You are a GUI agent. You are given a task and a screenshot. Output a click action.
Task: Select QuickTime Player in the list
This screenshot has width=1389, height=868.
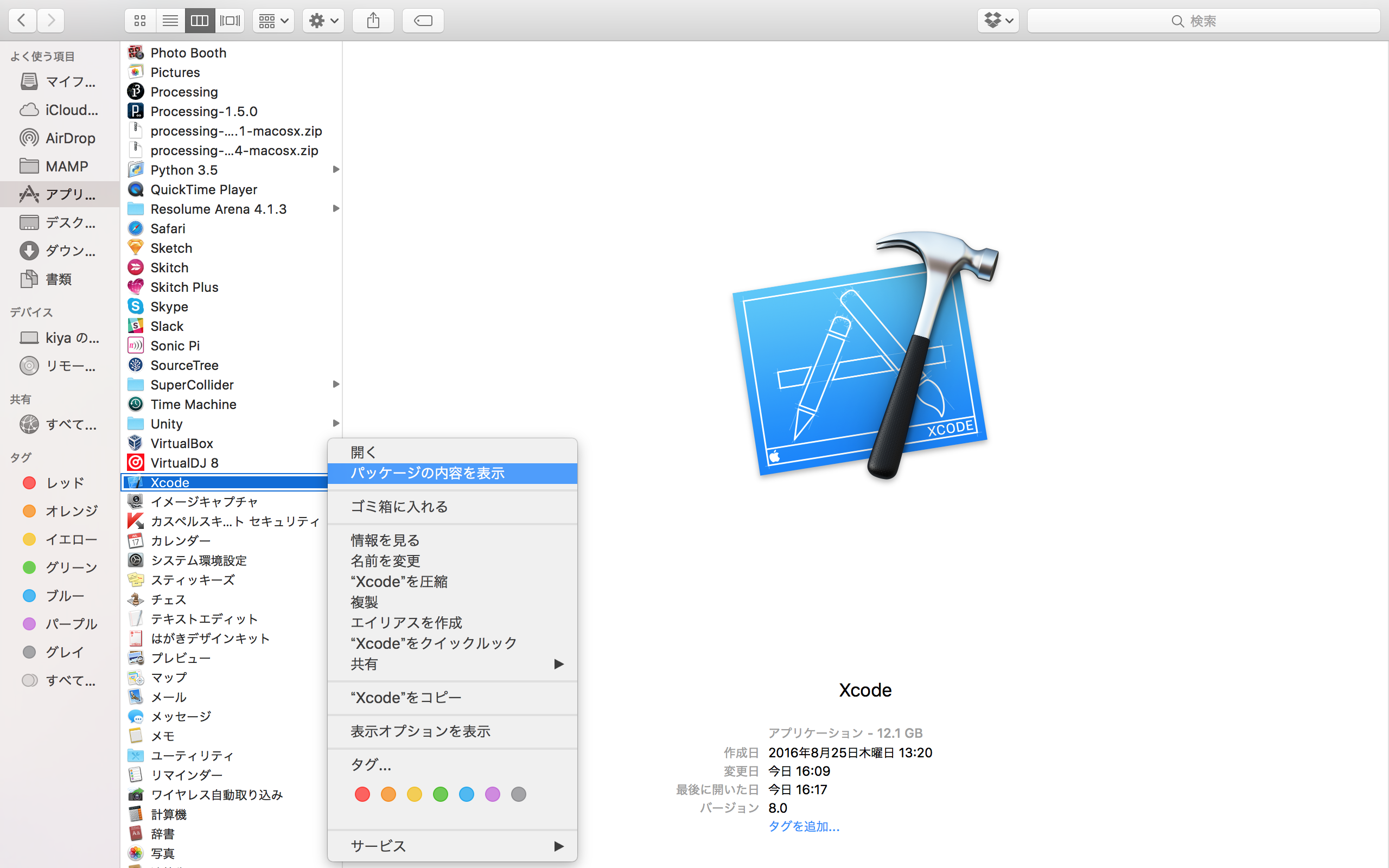pyautogui.click(x=231, y=189)
